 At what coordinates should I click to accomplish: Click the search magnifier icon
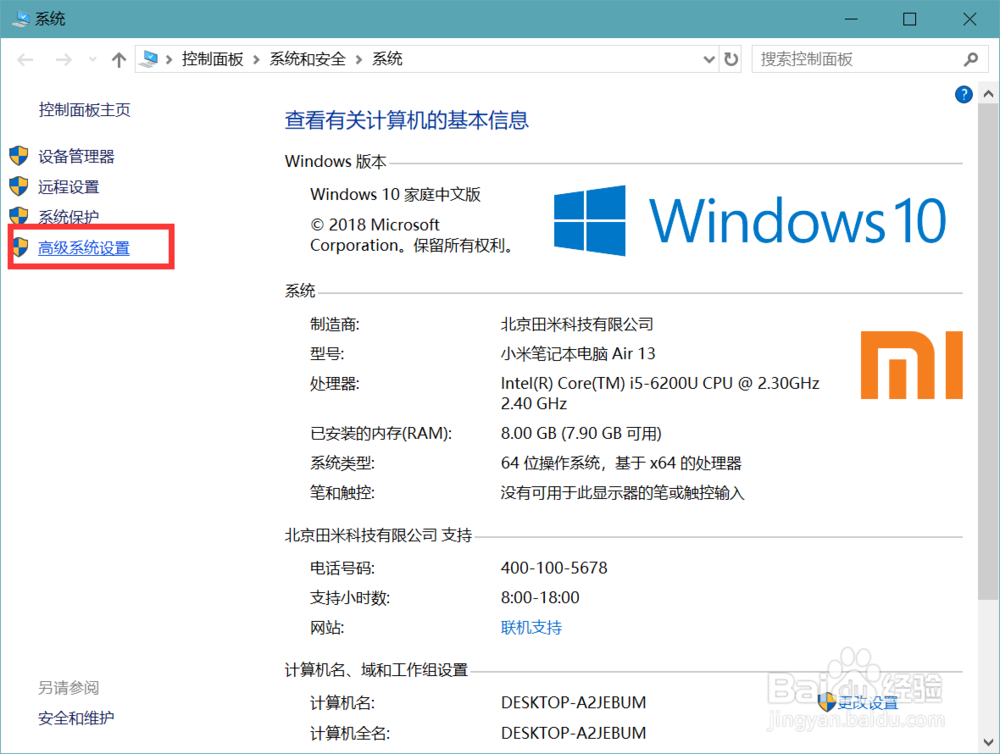[971, 59]
